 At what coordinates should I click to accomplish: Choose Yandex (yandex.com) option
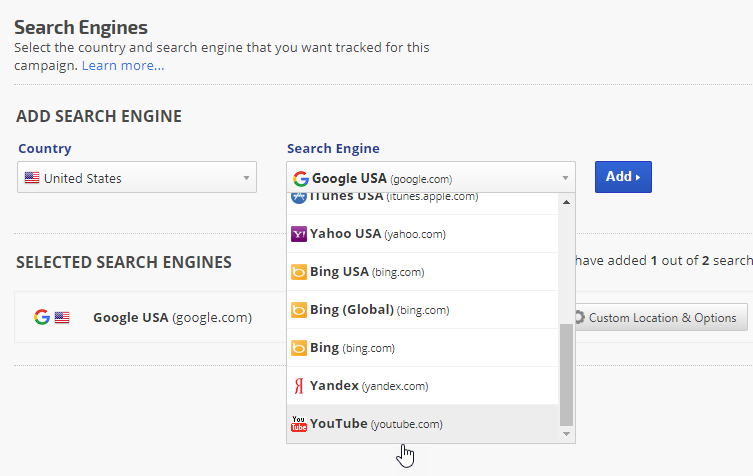click(x=423, y=386)
